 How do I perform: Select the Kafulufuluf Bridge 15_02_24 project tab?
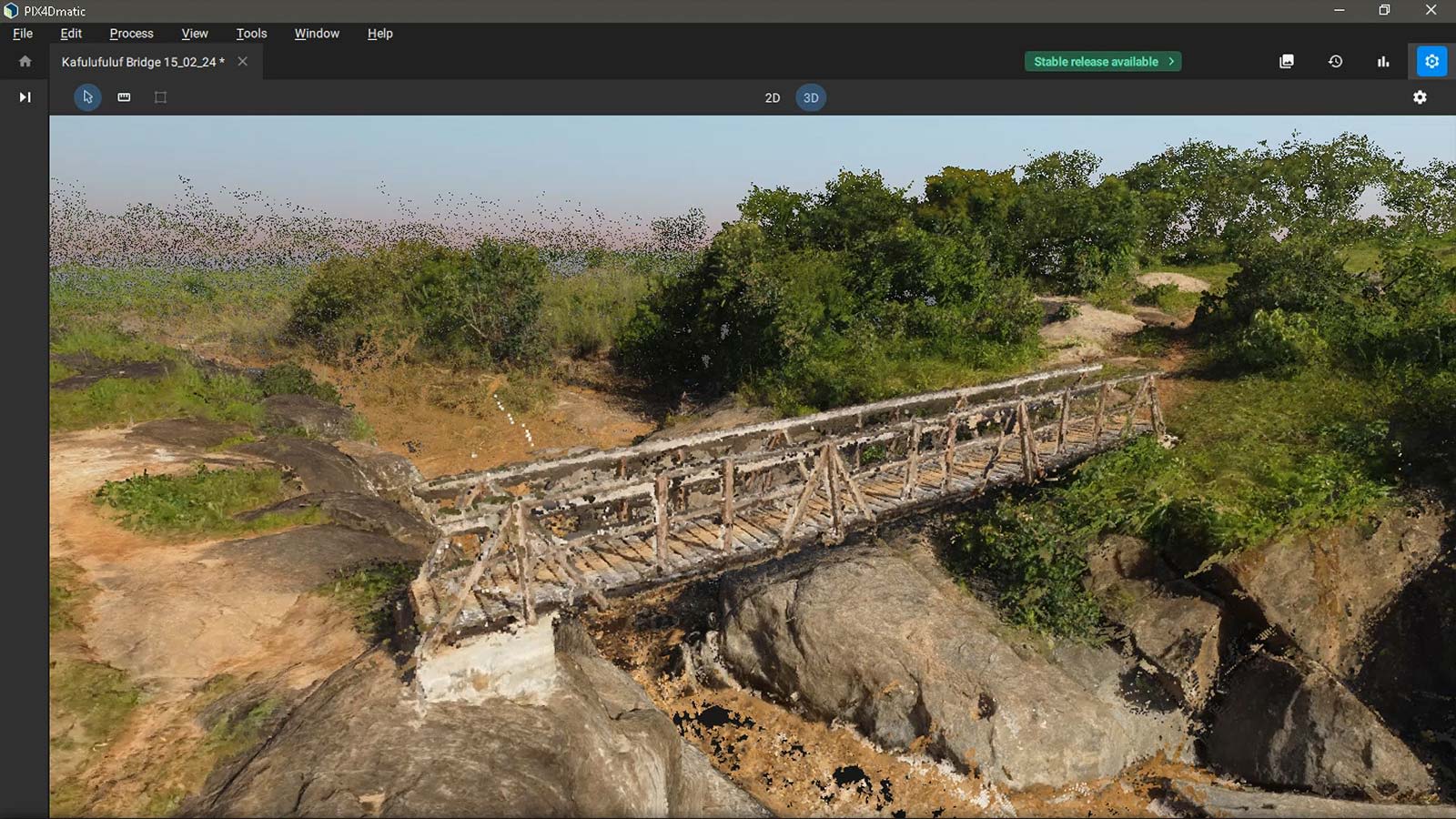(141, 62)
